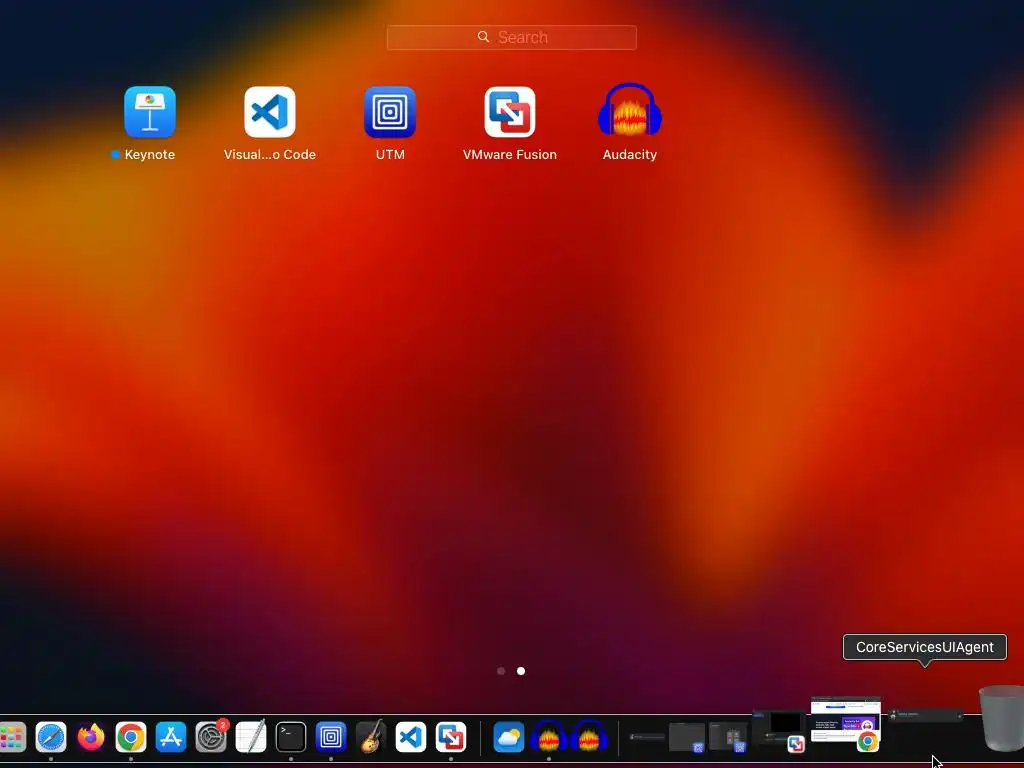This screenshot has width=1024, height=768.
Task: Switch to the first Launchpad page dot
Action: (501, 671)
